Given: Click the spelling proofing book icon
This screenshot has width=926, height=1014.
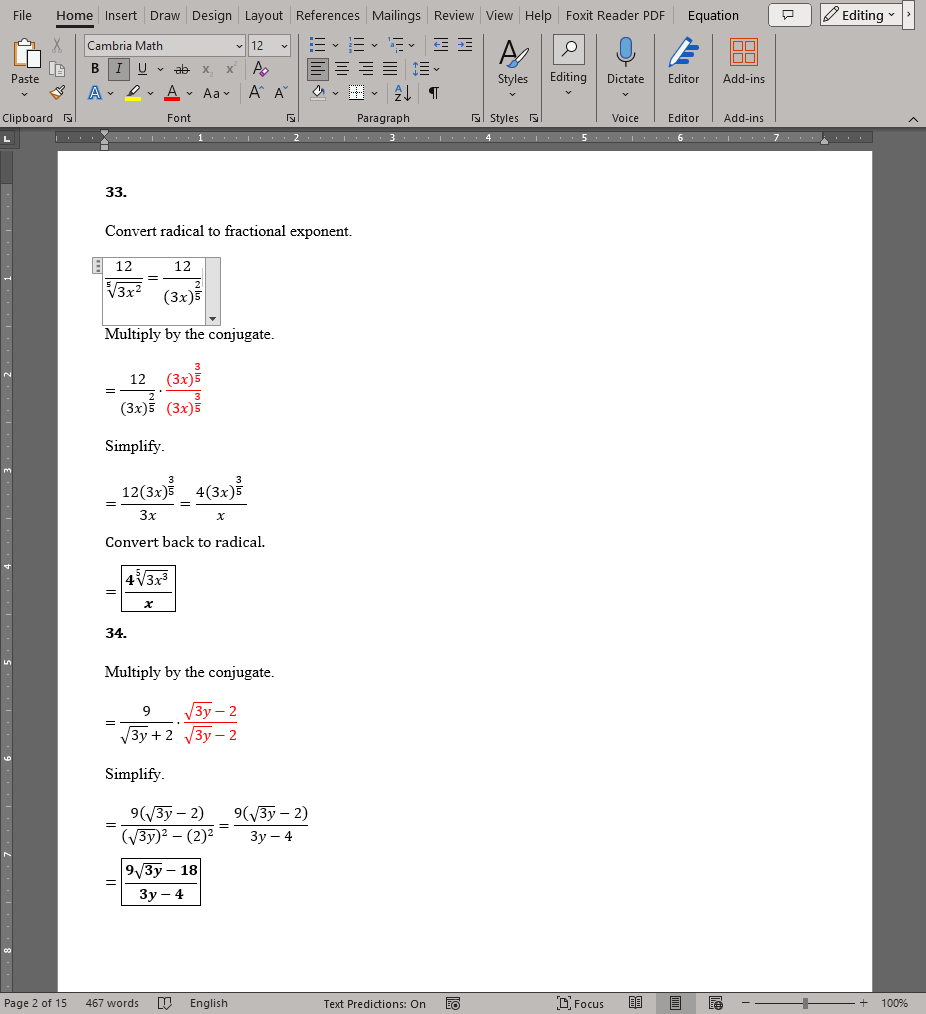Looking at the screenshot, I should coord(165,1003).
